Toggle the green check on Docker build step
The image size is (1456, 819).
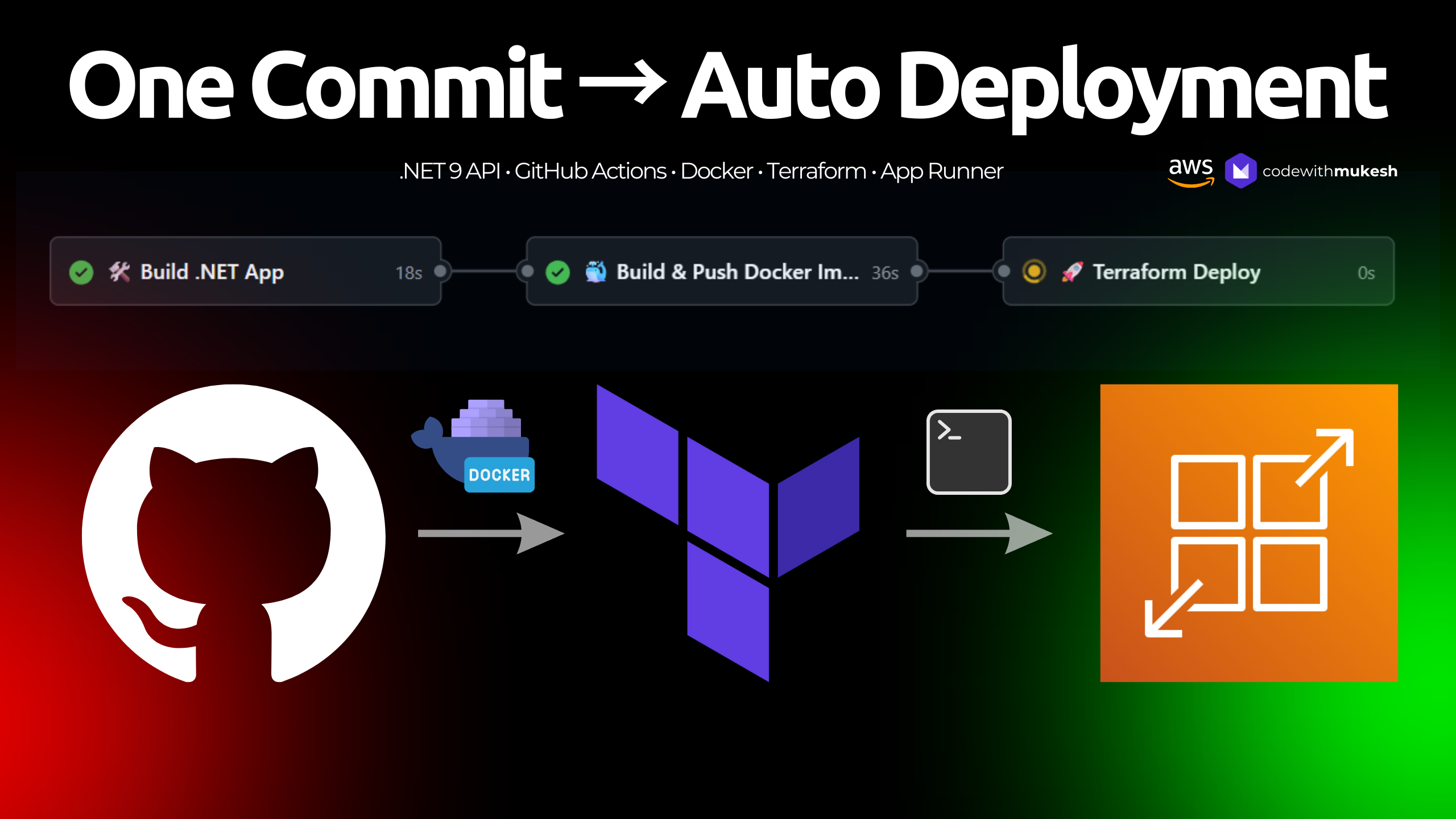coord(557,272)
